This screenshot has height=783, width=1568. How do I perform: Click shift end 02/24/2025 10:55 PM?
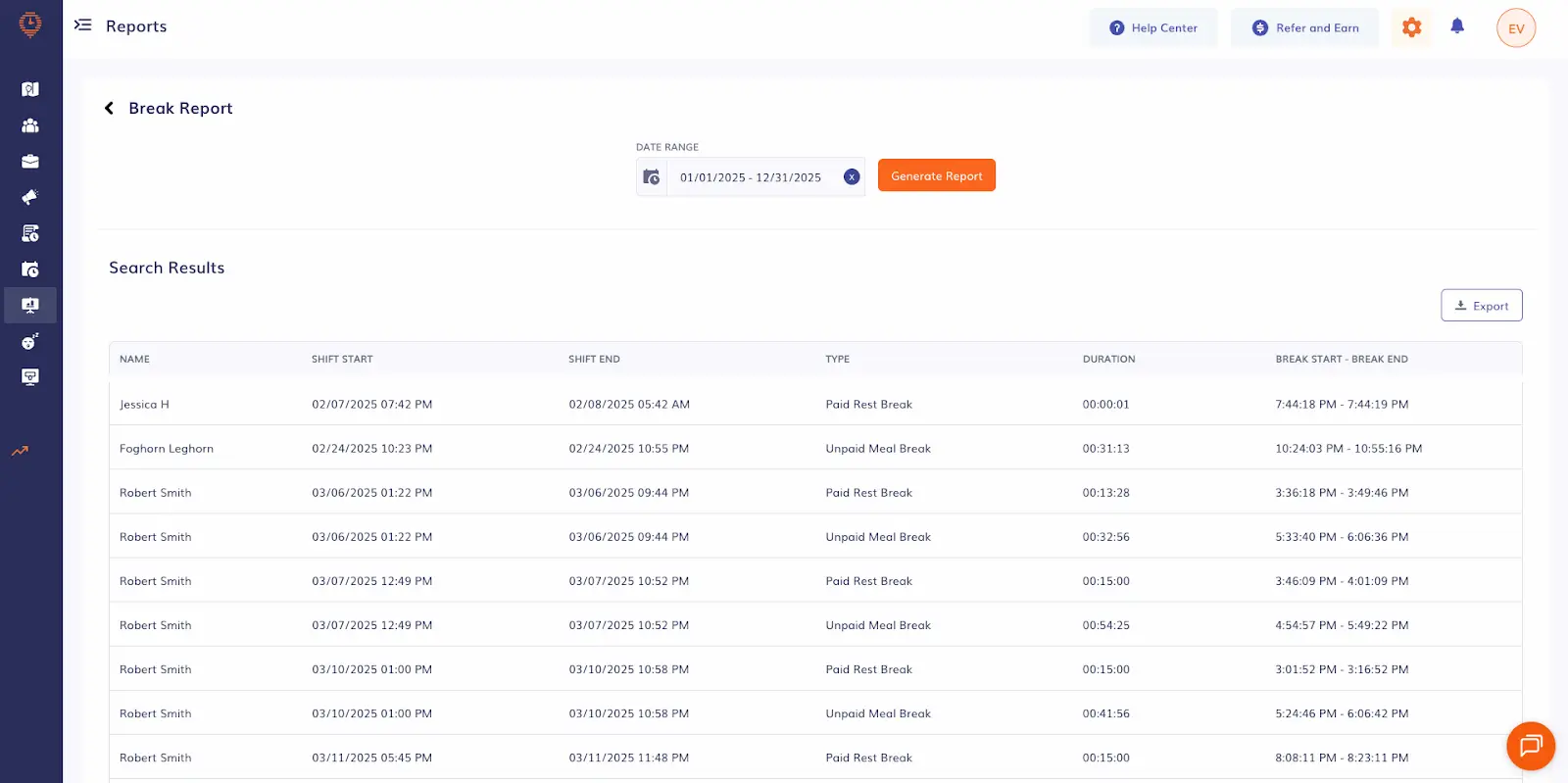[629, 449]
